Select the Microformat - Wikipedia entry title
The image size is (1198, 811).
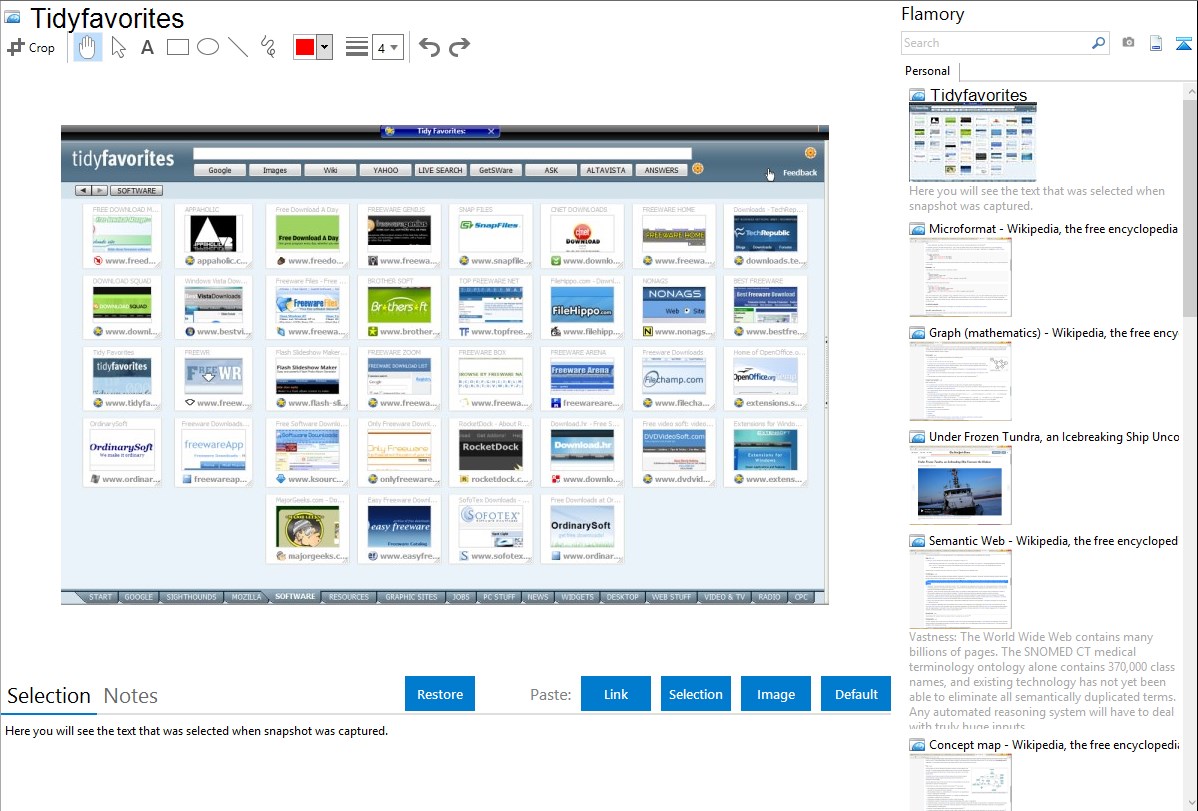click(x=1053, y=229)
